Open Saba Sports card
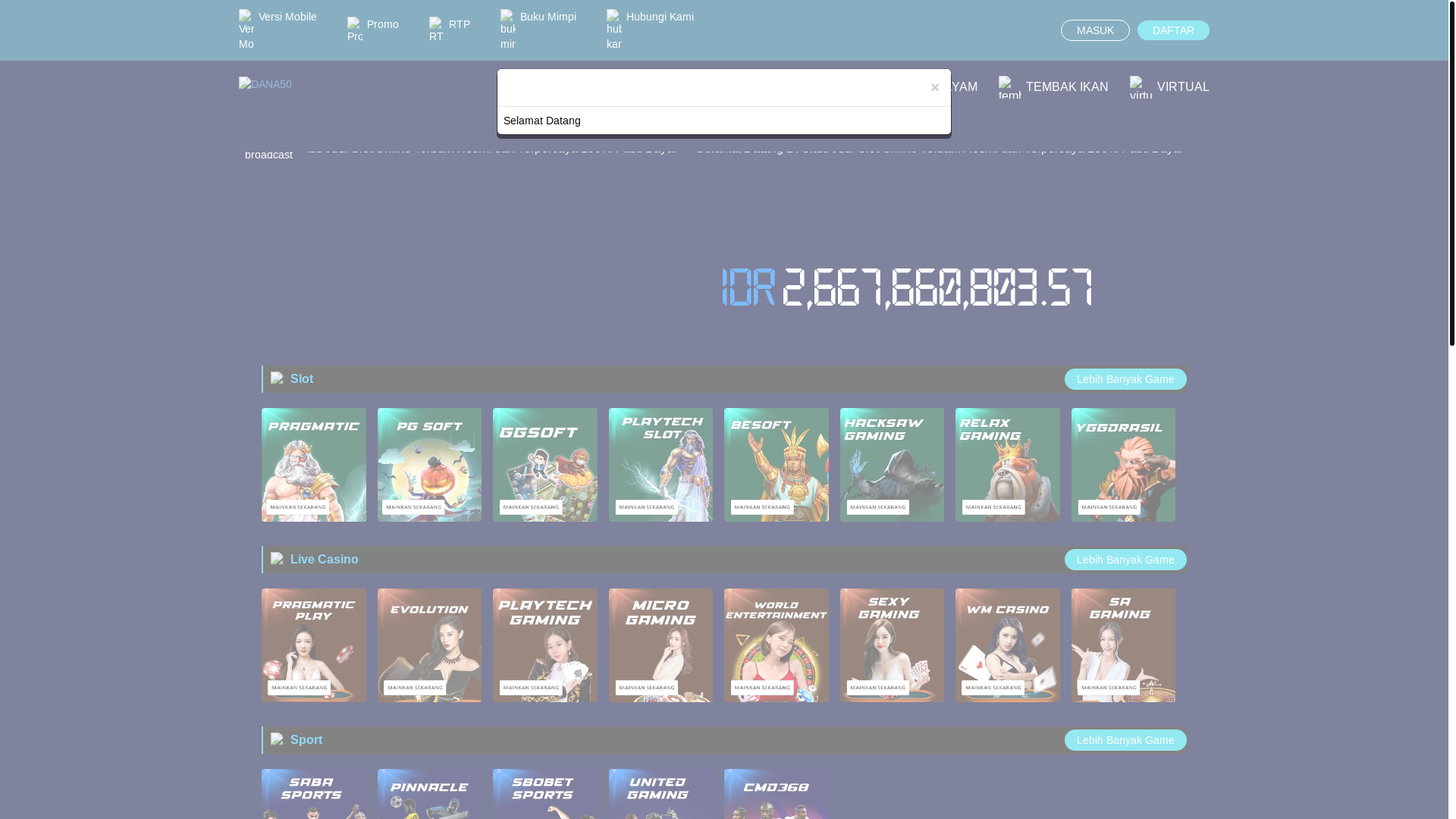Viewport: 1456px width, 819px height. pos(314,794)
